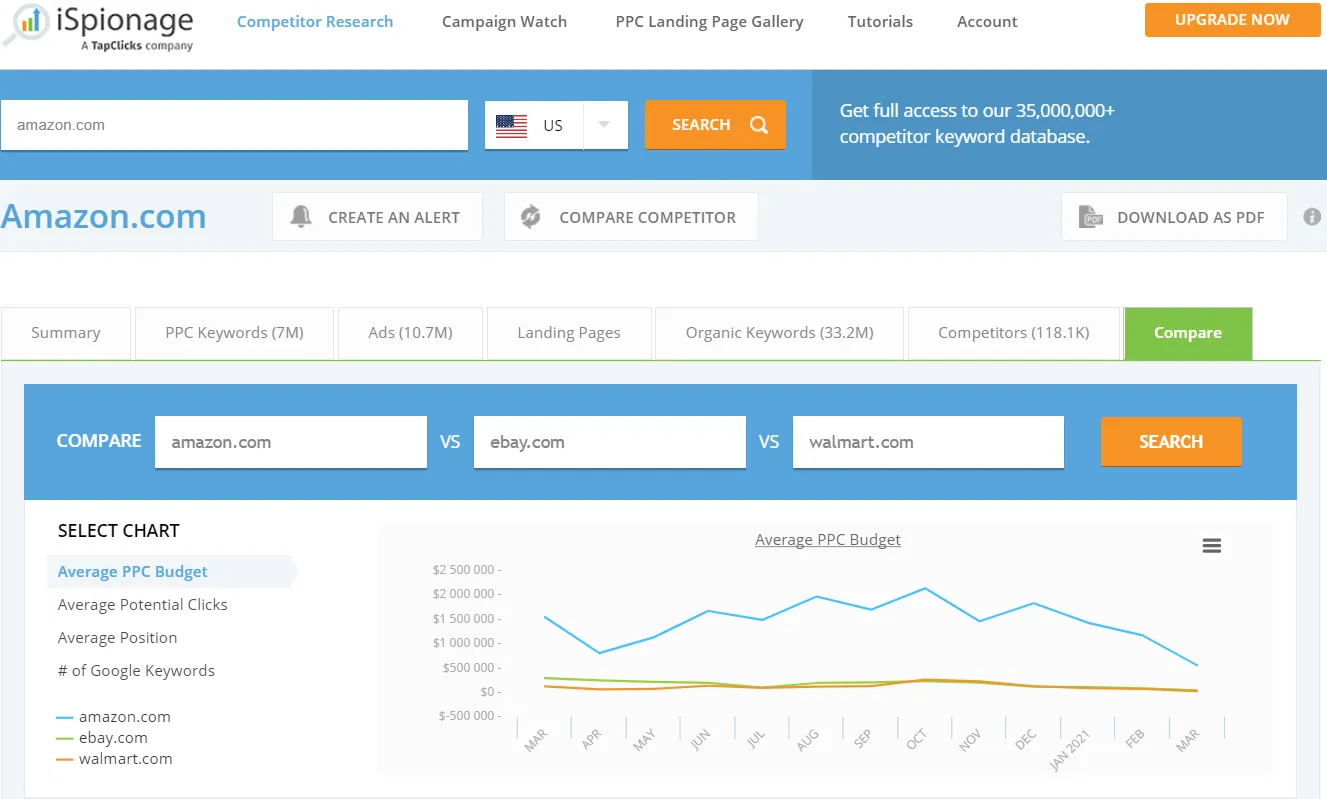Click the ebay.com compare input field
Image resolution: width=1327 pixels, height=799 pixels.
609,442
